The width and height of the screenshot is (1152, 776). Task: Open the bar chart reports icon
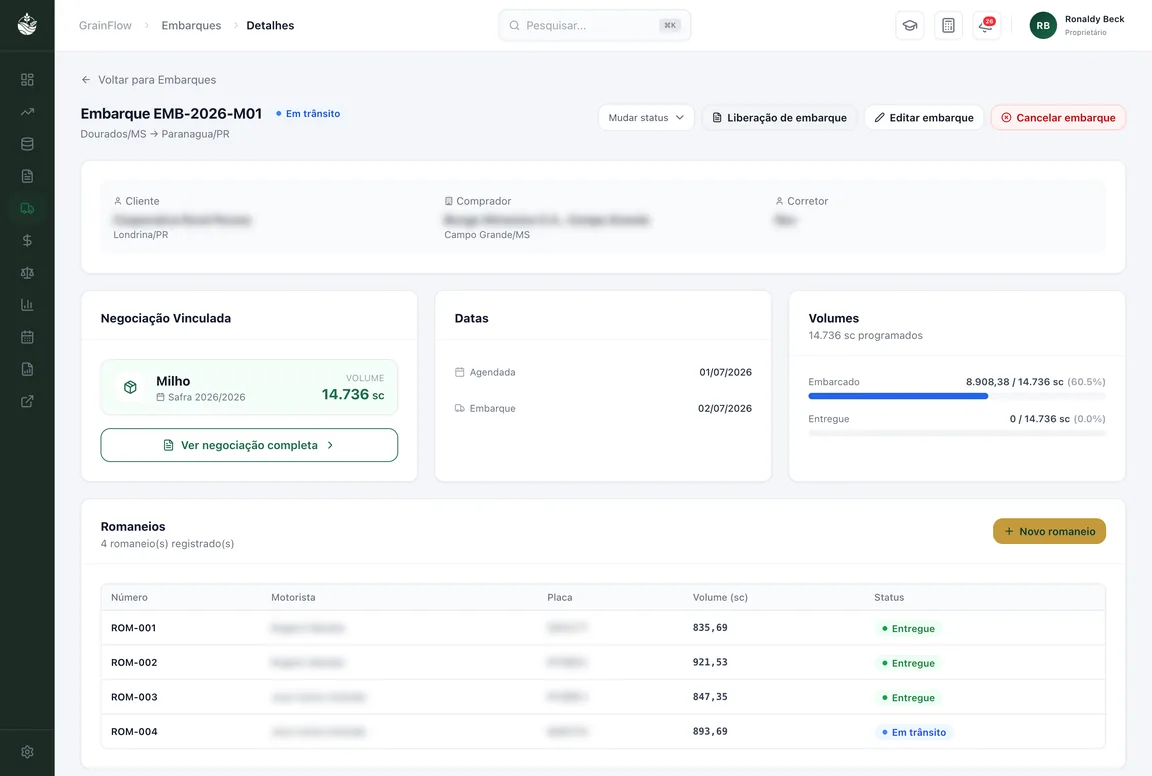[x=27, y=305]
